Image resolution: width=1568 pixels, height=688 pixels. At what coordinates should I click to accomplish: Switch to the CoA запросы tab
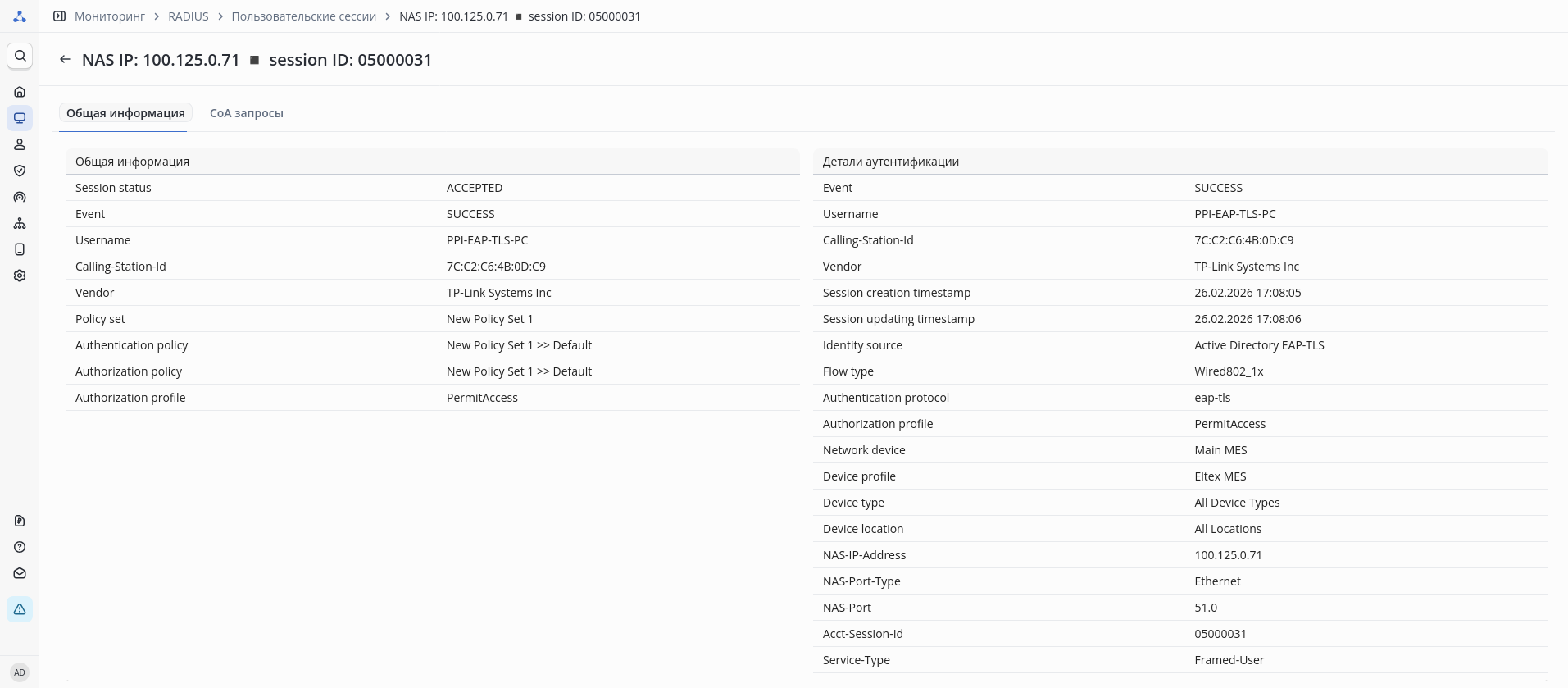[x=246, y=113]
